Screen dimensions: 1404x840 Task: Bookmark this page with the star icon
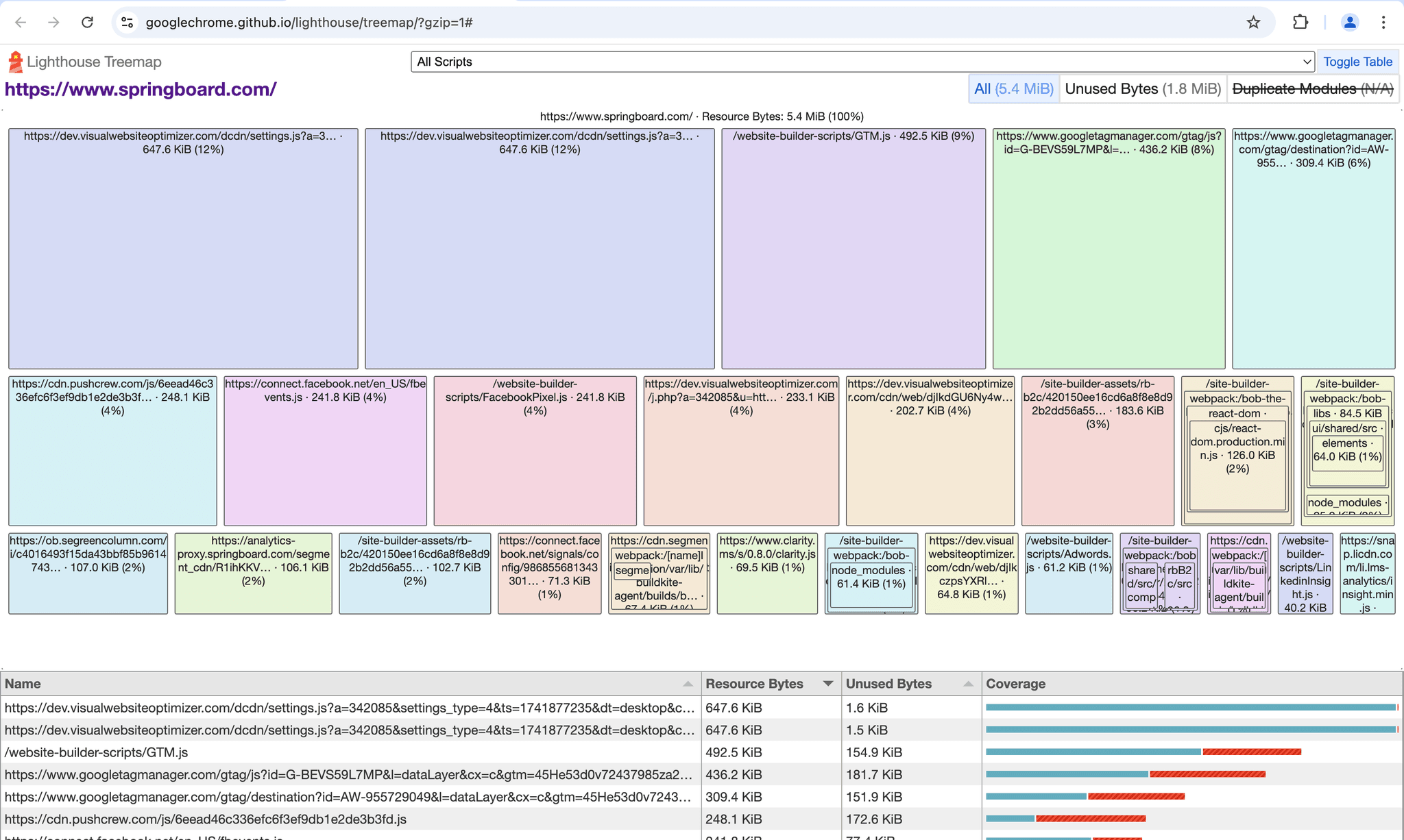coord(1253,23)
